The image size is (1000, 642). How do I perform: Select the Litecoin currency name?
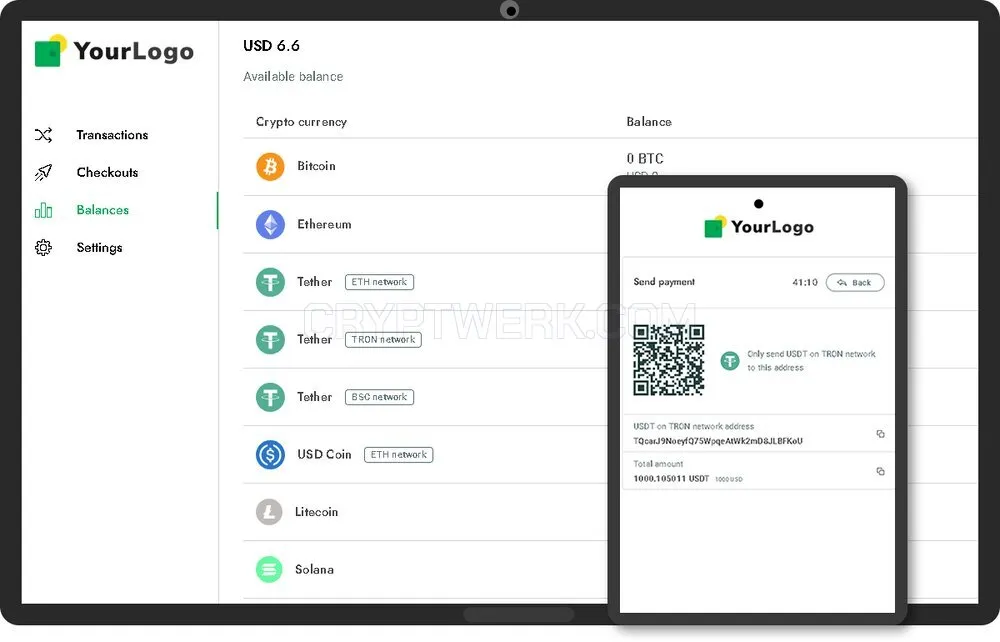pos(316,512)
